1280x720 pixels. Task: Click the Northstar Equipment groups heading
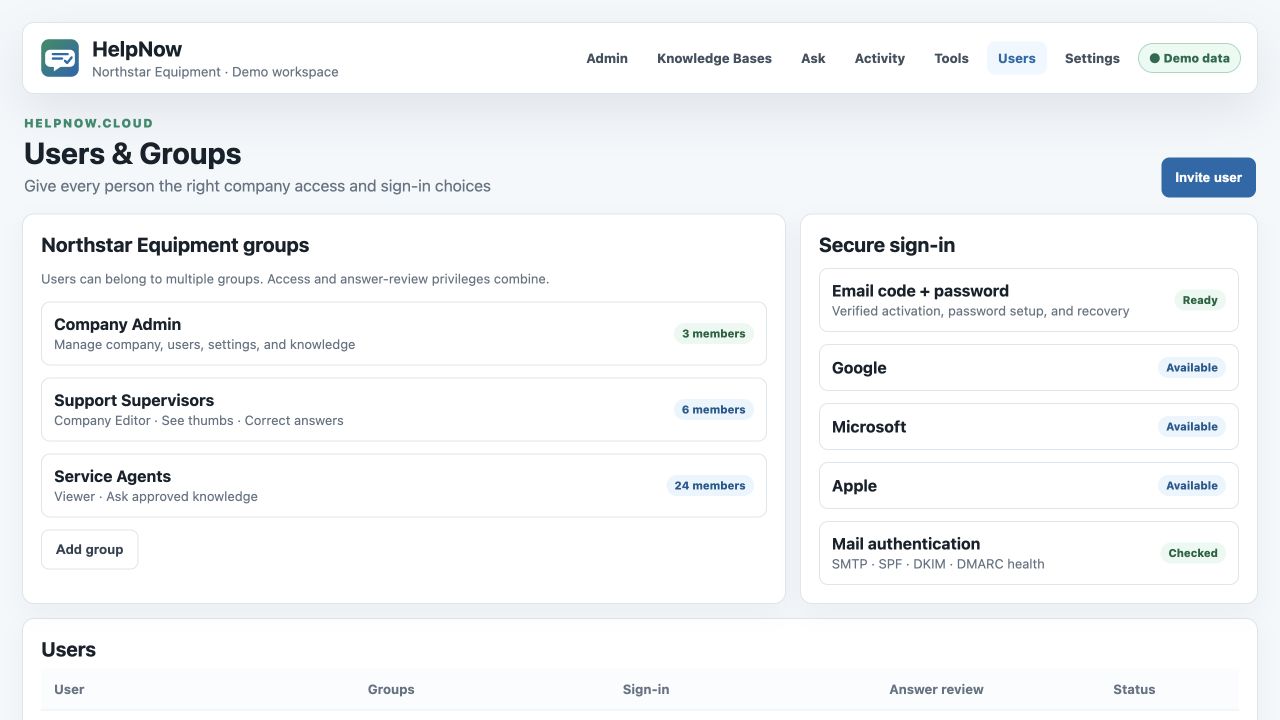pyautogui.click(x=175, y=245)
